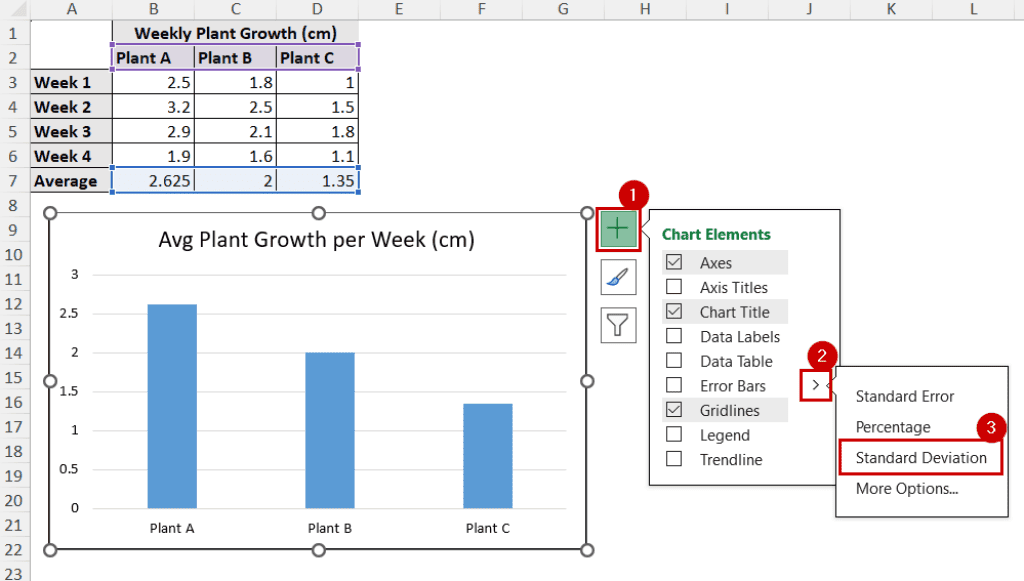
Task: Choose Standard Deviation from the submenu
Action: coord(918,457)
